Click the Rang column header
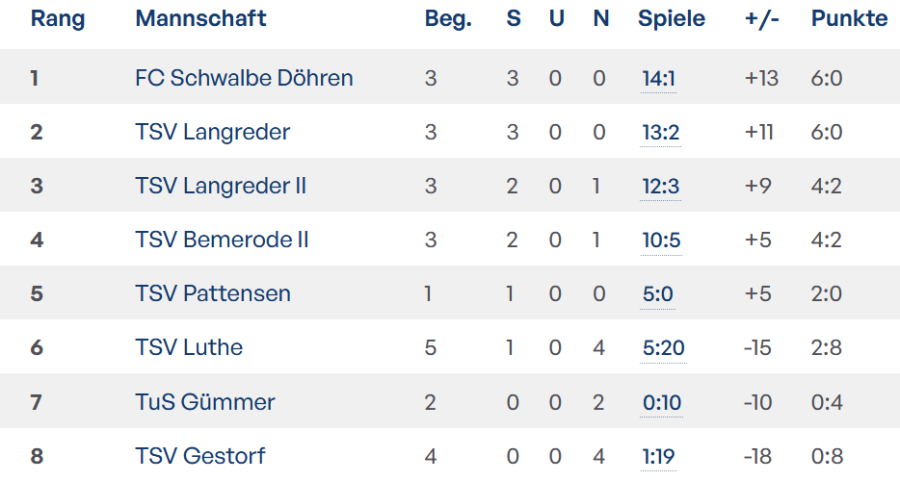This screenshot has width=900, height=481. 58,19
